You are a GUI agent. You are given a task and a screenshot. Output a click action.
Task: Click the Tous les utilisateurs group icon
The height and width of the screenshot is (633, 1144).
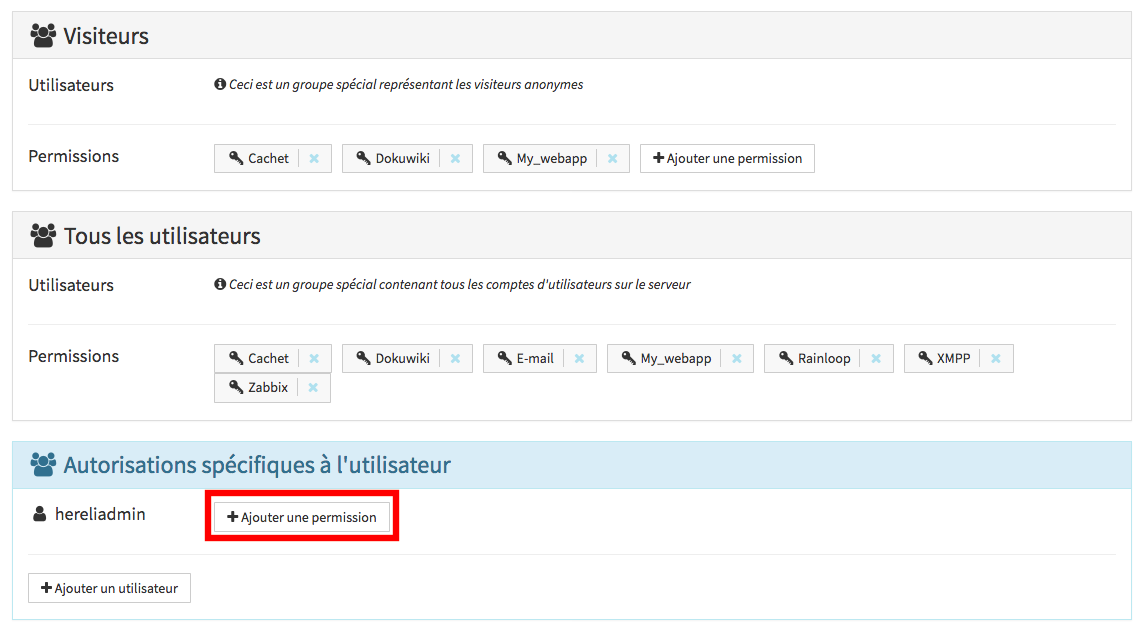coord(43,236)
